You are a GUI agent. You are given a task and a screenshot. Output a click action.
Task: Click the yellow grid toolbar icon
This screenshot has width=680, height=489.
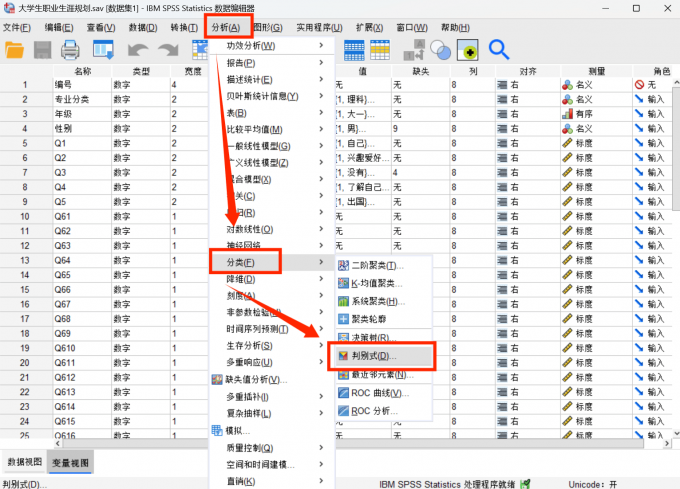click(x=380, y=50)
